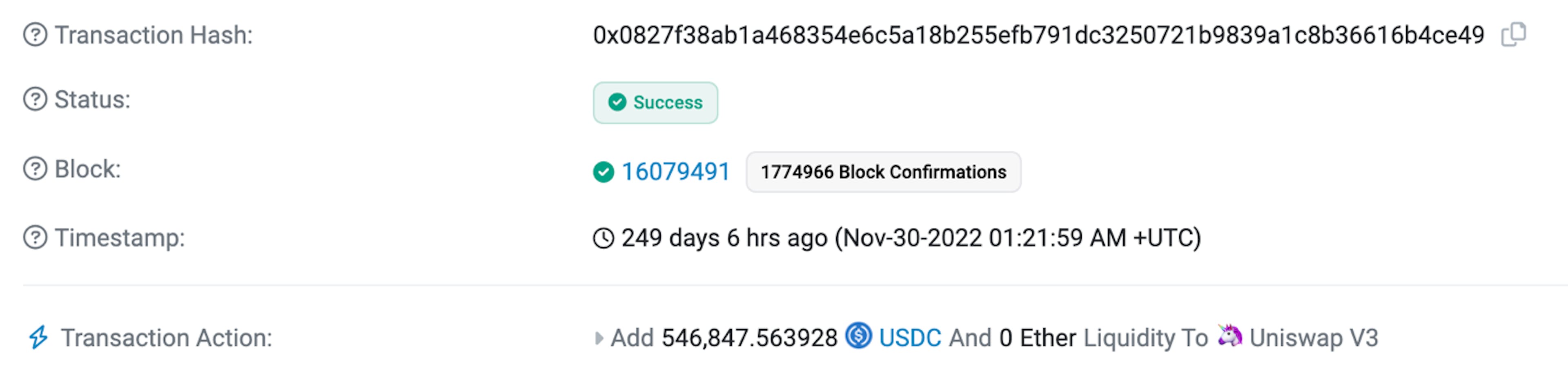
Task: Click the Uniswap unicorn logo
Action: coord(1229,335)
